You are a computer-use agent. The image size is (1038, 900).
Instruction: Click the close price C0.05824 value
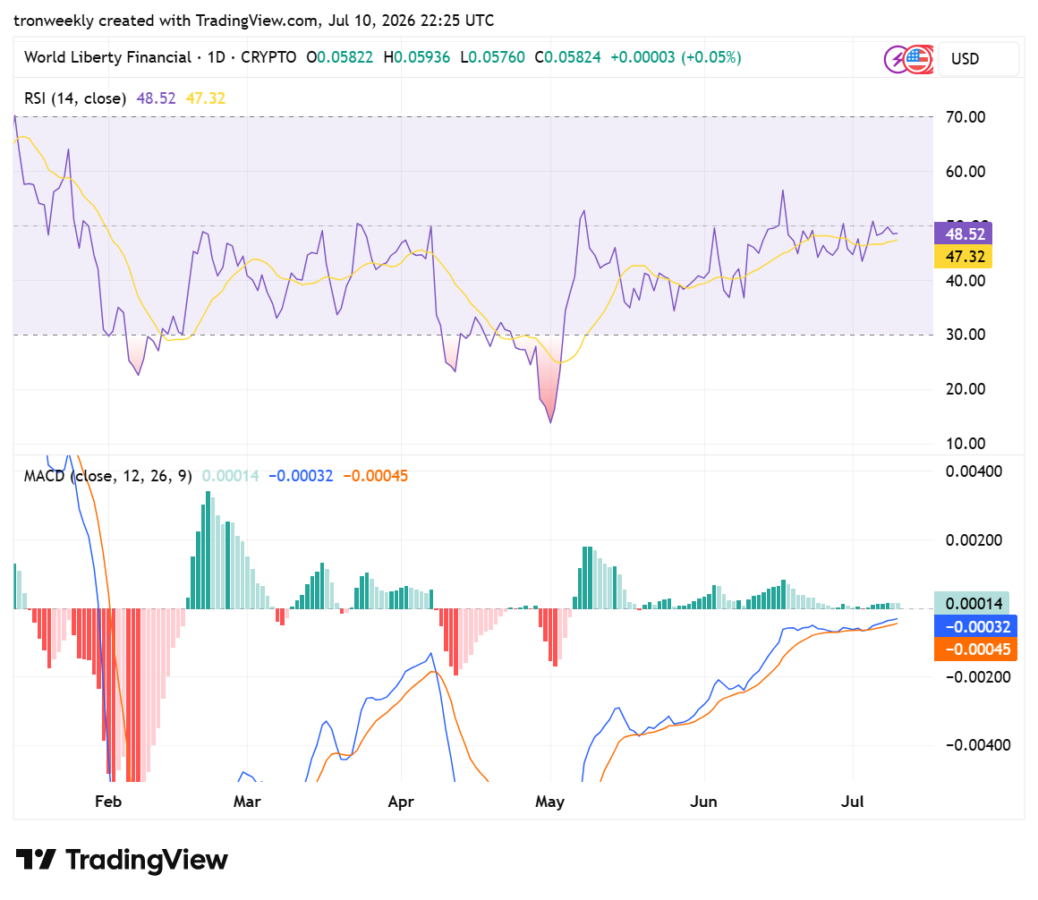pyautogui.click(x=568, y=58)
